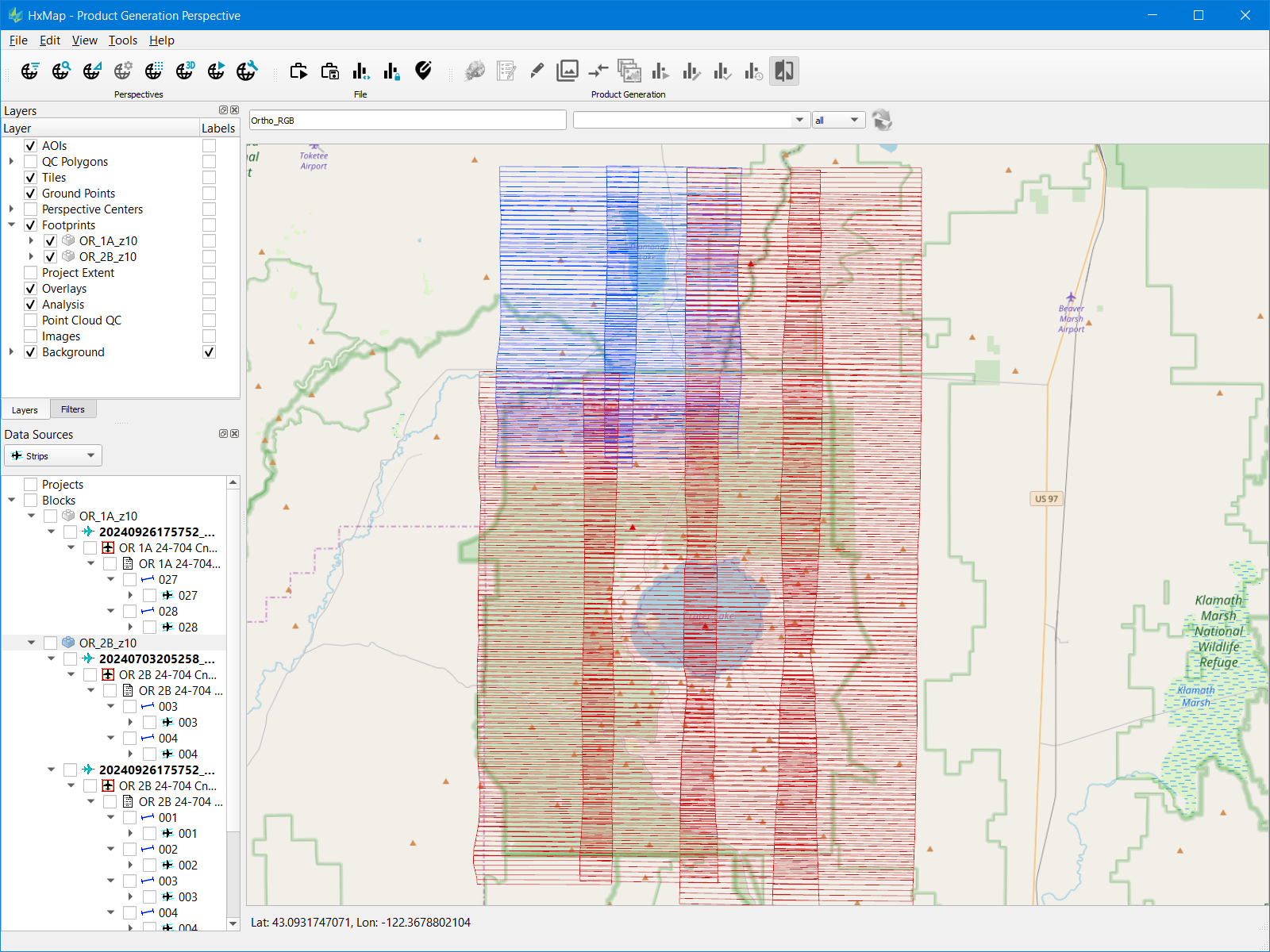This screenshot has width=1270, height=952.
Task: Click the checkmark location pin icon
Action: [x=423, y=71]
